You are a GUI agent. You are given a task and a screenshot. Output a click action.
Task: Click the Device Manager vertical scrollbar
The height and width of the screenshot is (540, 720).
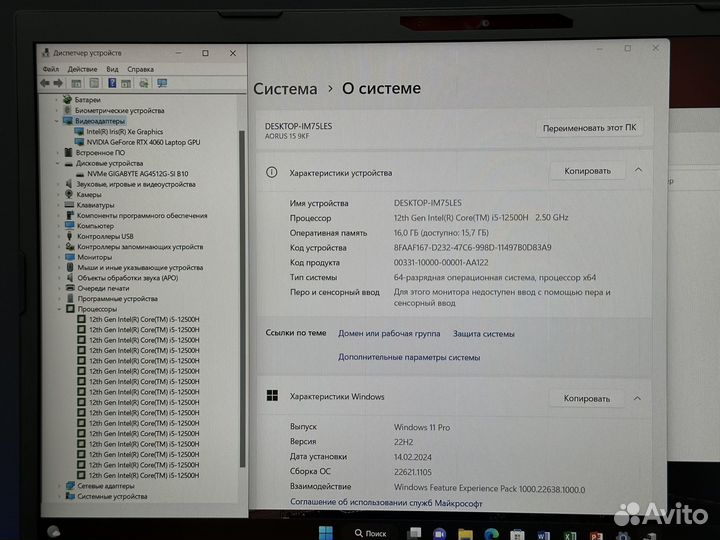[x=242, y=298]
